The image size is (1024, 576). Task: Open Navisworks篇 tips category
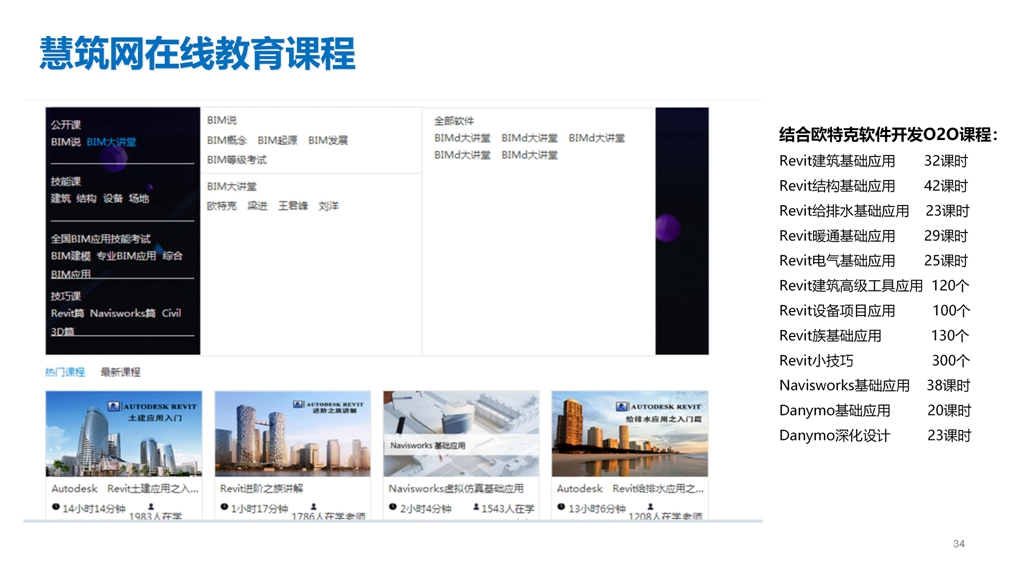[x=123, y=313]
